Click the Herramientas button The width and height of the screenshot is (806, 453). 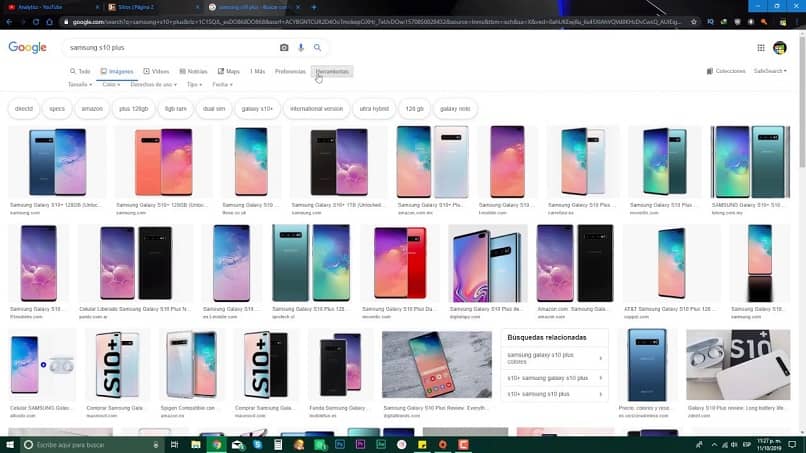(332, 71)
